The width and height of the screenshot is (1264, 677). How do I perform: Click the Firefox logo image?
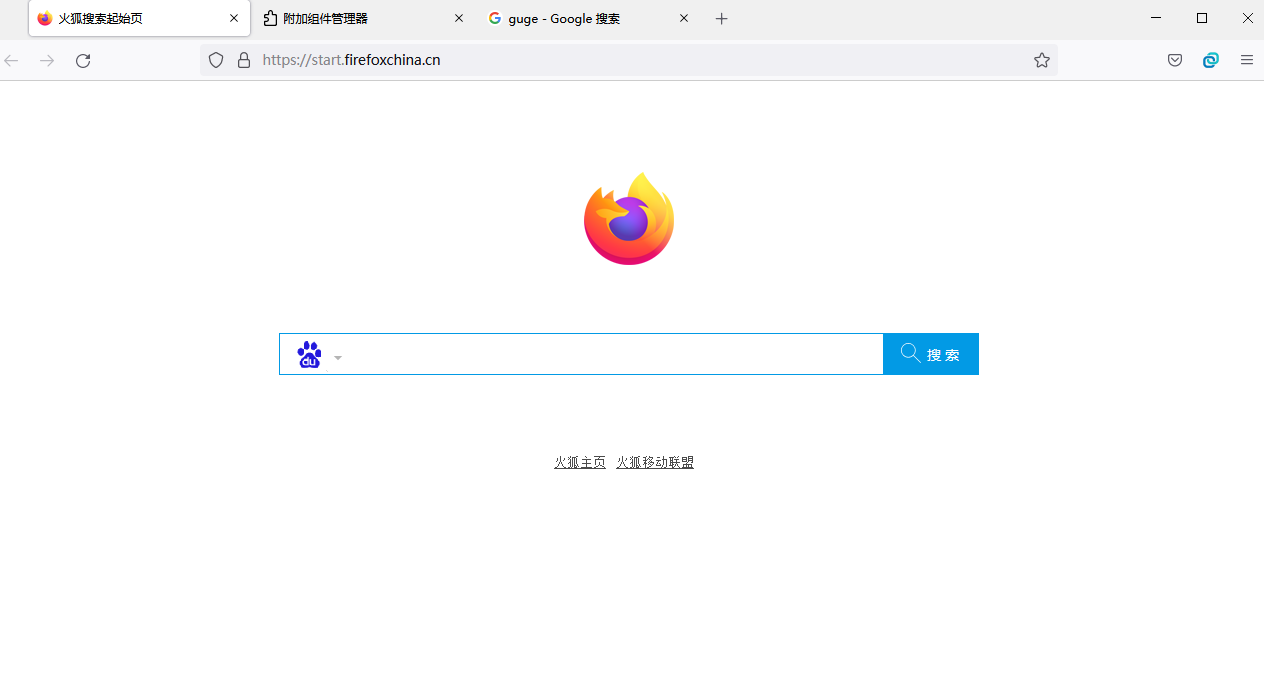tap(629, 218)
